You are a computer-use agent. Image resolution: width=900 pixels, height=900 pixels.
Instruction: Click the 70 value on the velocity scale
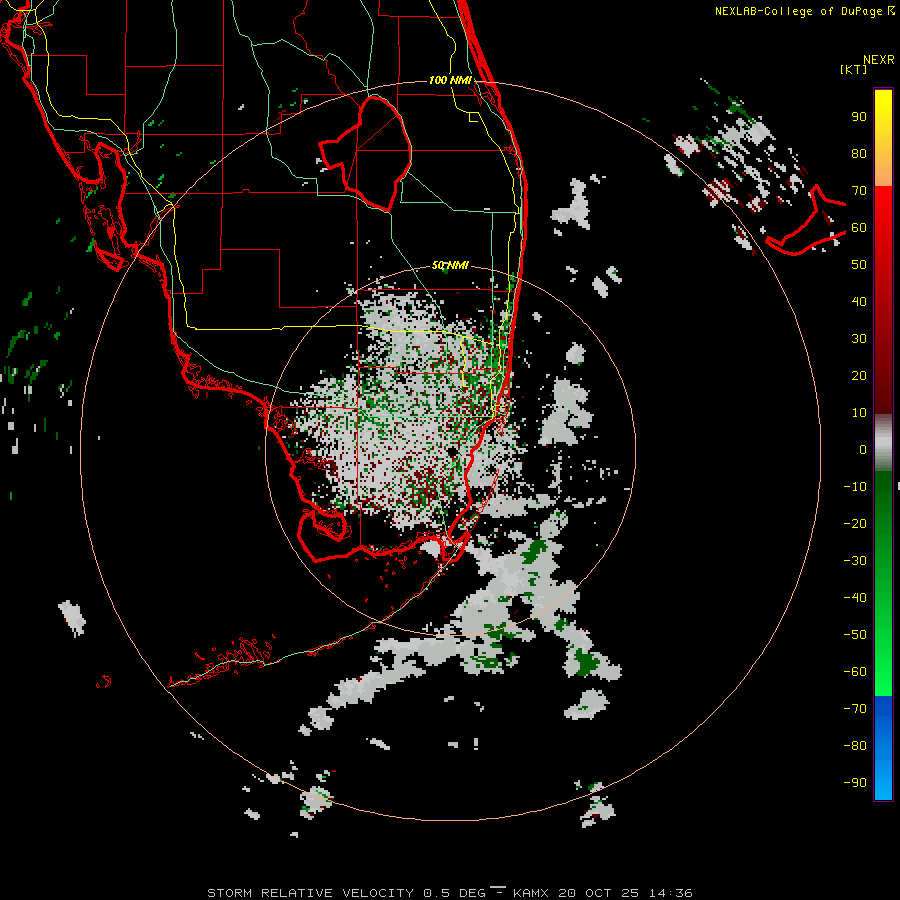click(x=859, y=191)
